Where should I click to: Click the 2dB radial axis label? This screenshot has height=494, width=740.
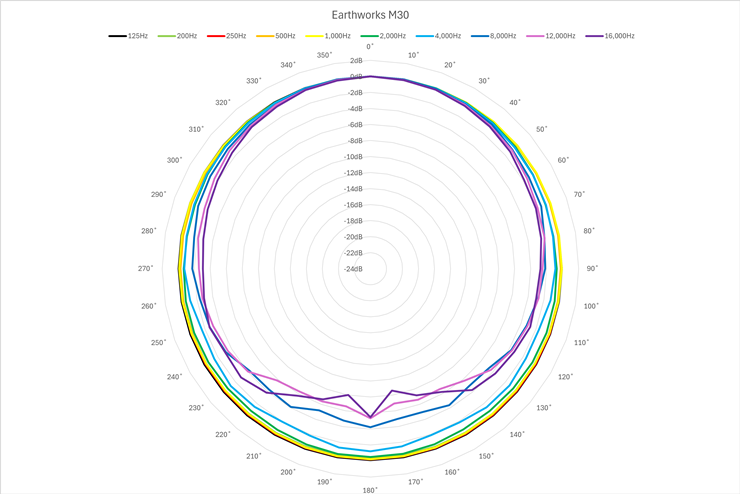click(x=357, y=60)
